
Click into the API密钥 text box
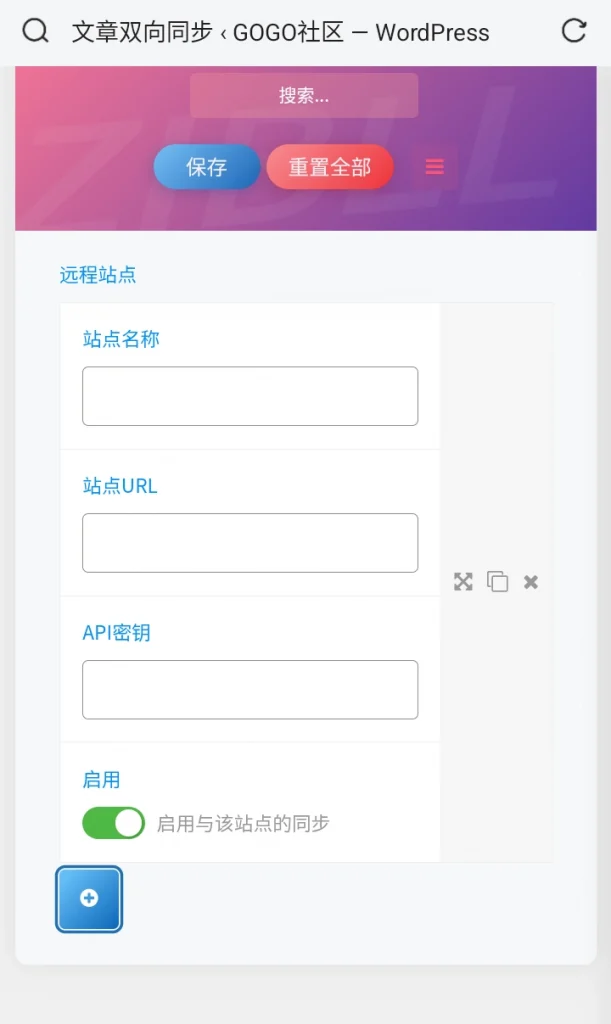(250, 690)
